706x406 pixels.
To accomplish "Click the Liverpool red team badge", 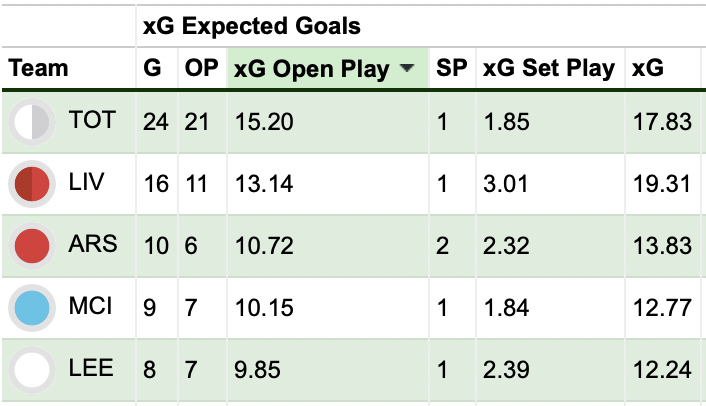I will (x=32, y=184).
